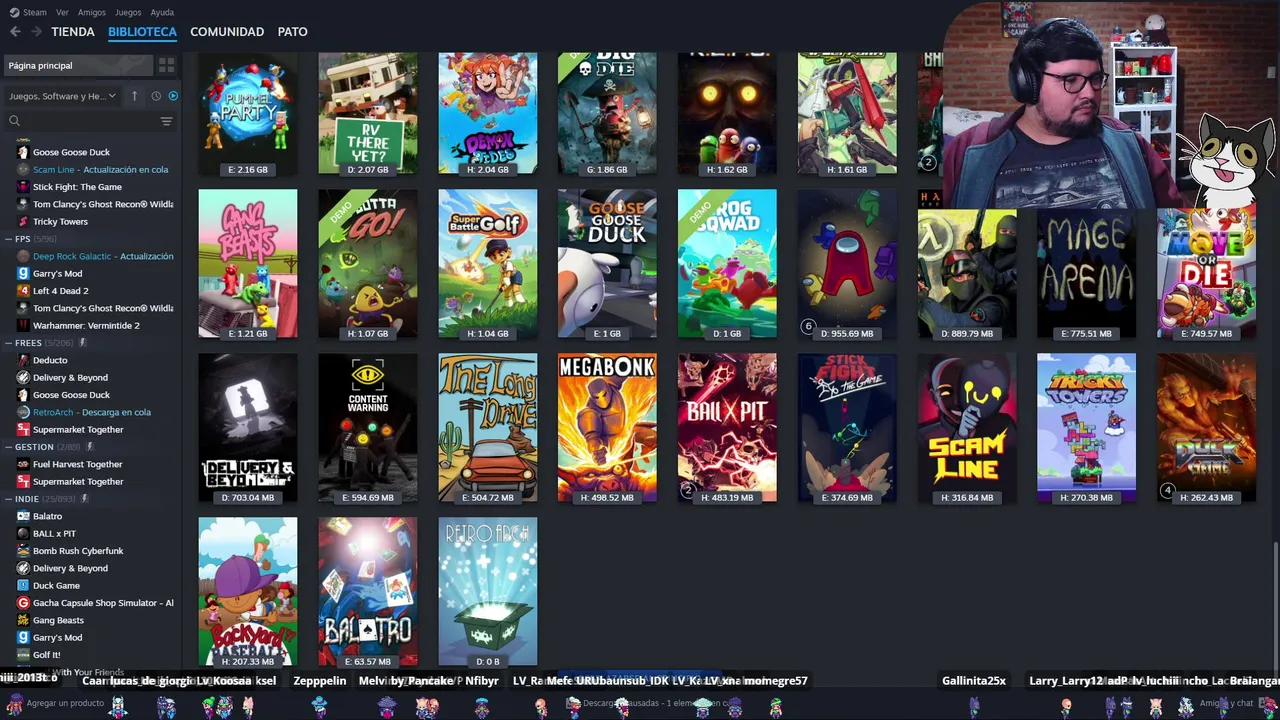Open Super Battle Golf cover
Viewport: 1280px width, 720px height.
pos(488,263)
